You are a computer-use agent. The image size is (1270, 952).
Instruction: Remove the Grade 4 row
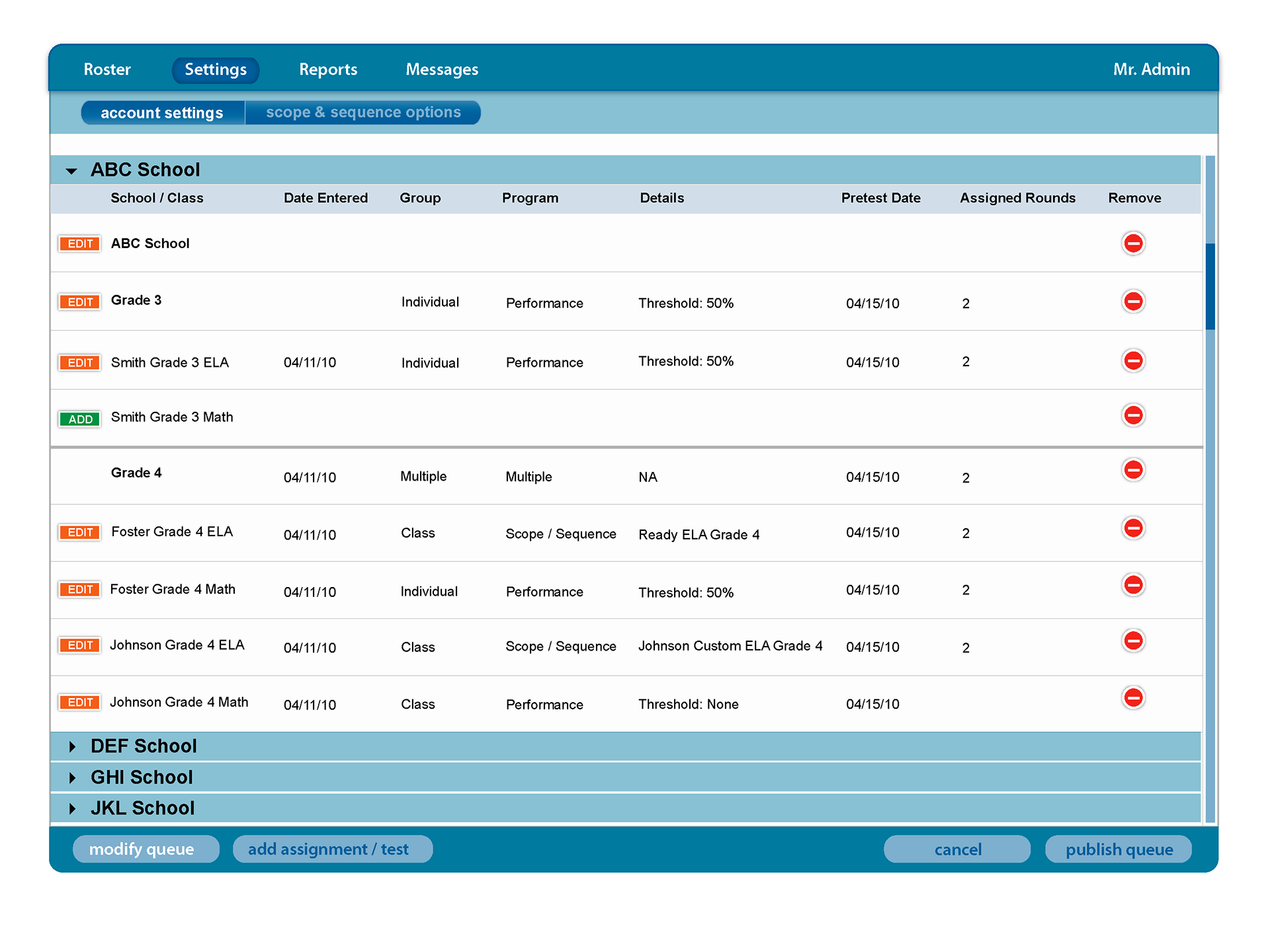[x=1132, y=470]
